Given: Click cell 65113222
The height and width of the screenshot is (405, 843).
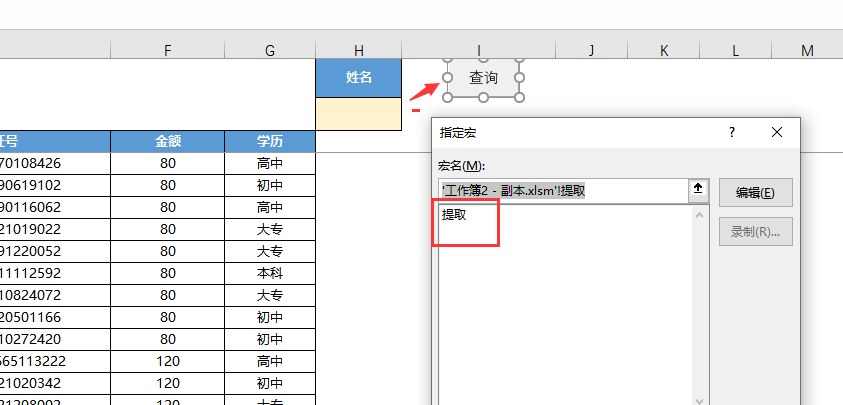Looking at the screenshot, I should 55,361.
